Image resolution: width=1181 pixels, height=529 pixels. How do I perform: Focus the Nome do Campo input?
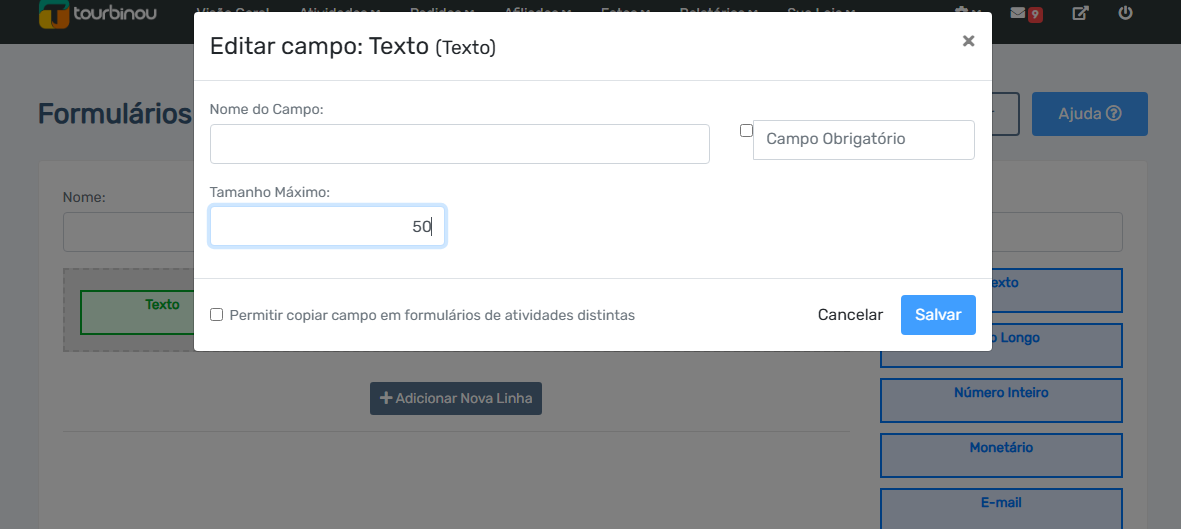pos(459,144)
